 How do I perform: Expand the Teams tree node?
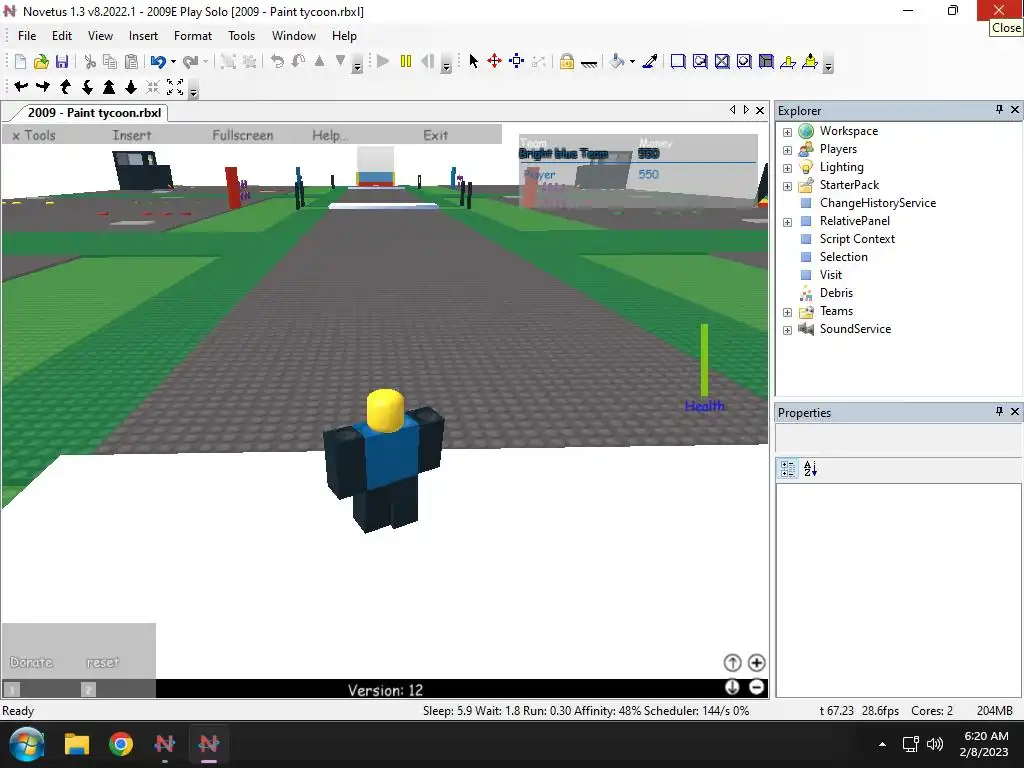pos(788,312)
